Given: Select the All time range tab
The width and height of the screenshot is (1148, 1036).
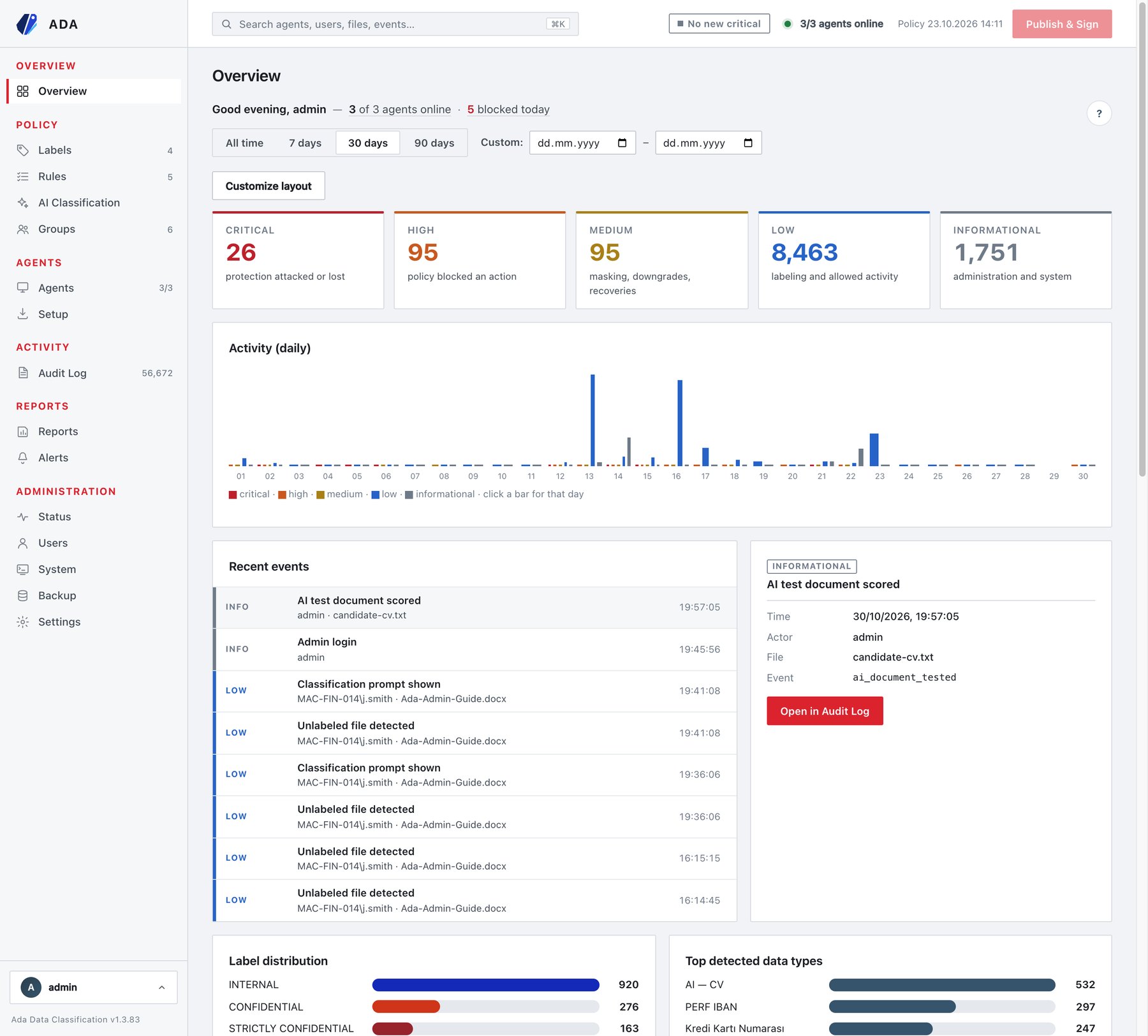Looking at the screenshot, I should (244, 143).
